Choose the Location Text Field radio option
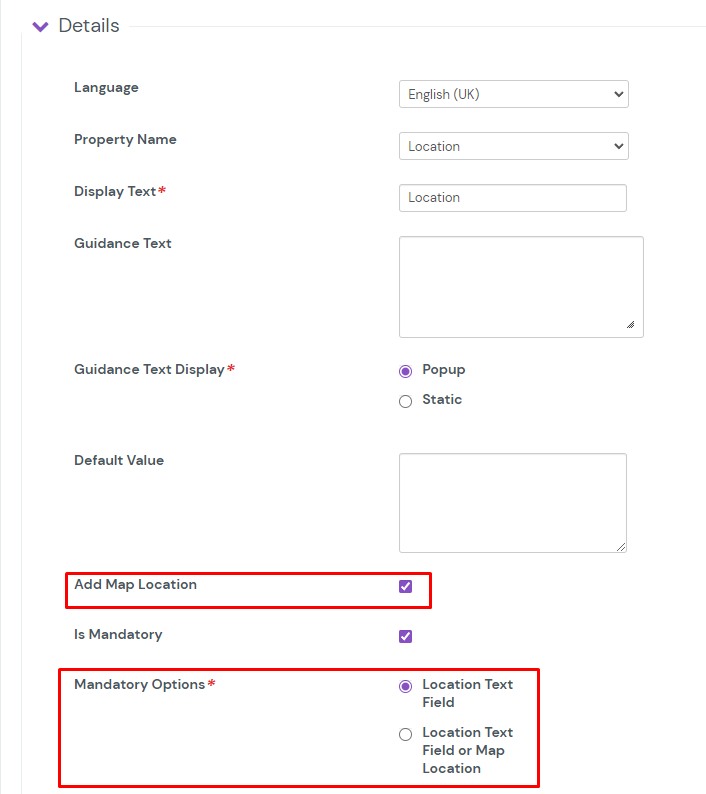 (x=405, y=686)
